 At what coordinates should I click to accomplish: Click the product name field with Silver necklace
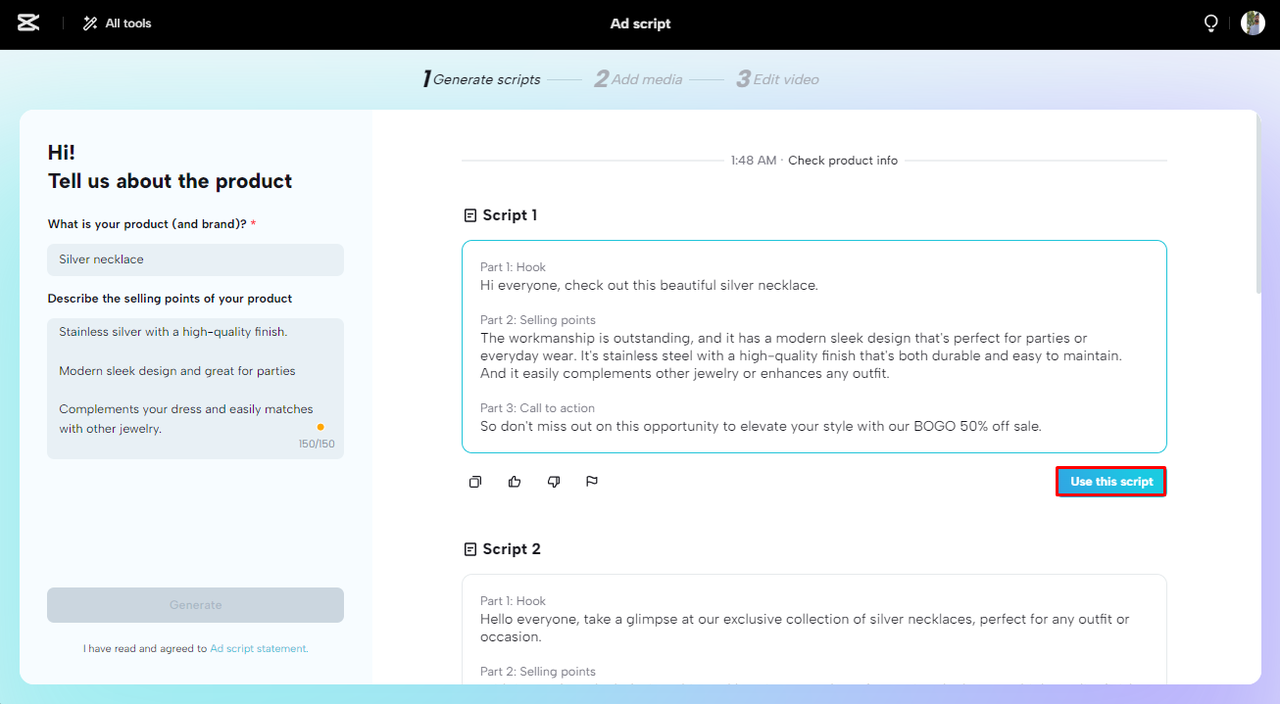[195, 260]
